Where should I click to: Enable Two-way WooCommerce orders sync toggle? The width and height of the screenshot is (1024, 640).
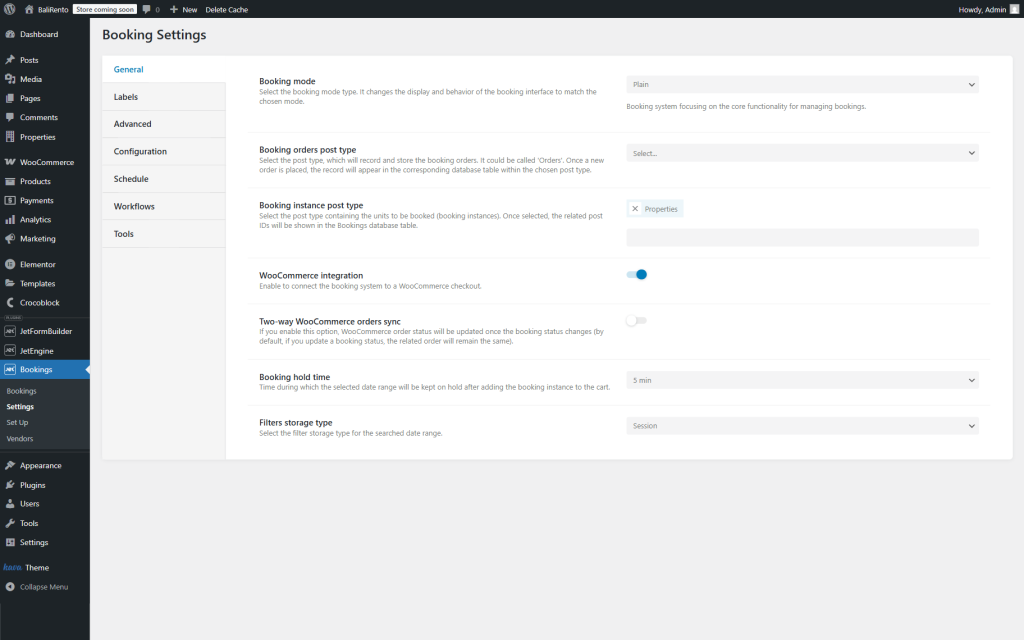(637, 321)
